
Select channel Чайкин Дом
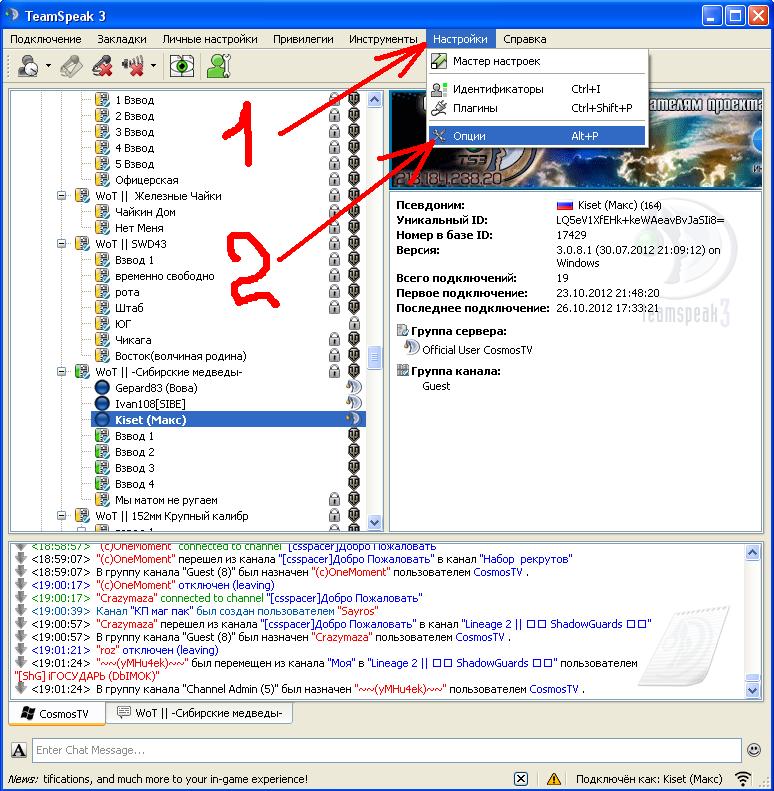[145, 212]
